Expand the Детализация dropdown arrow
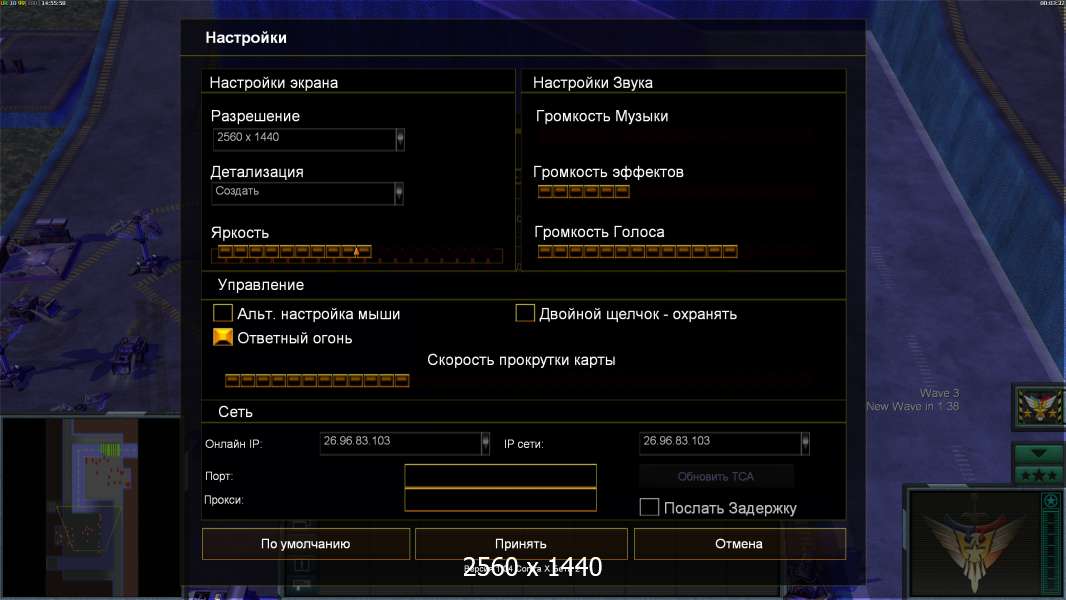1066x600 pixels. (398, 193)
